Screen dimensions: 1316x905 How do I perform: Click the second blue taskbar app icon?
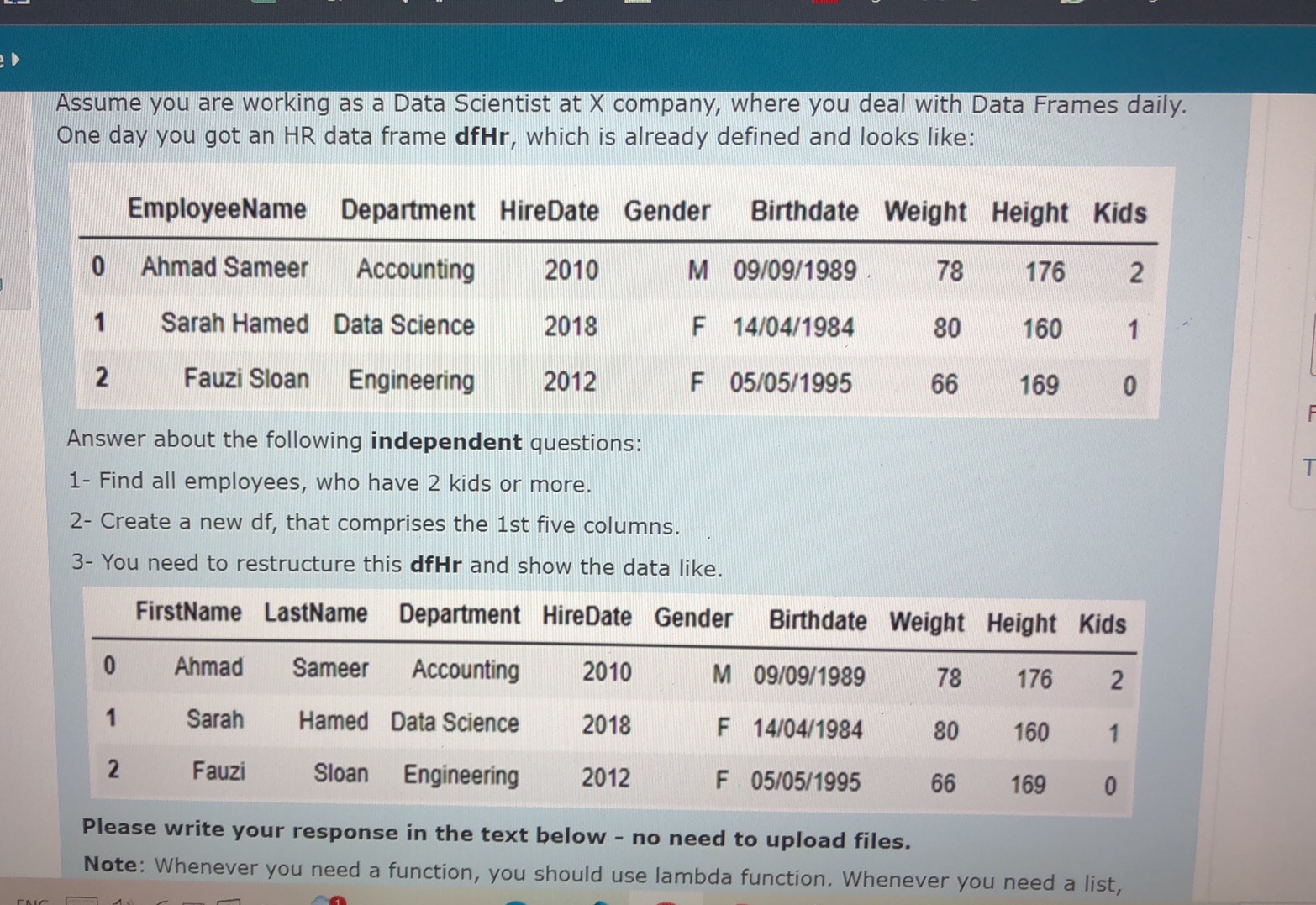pos(601,903)
